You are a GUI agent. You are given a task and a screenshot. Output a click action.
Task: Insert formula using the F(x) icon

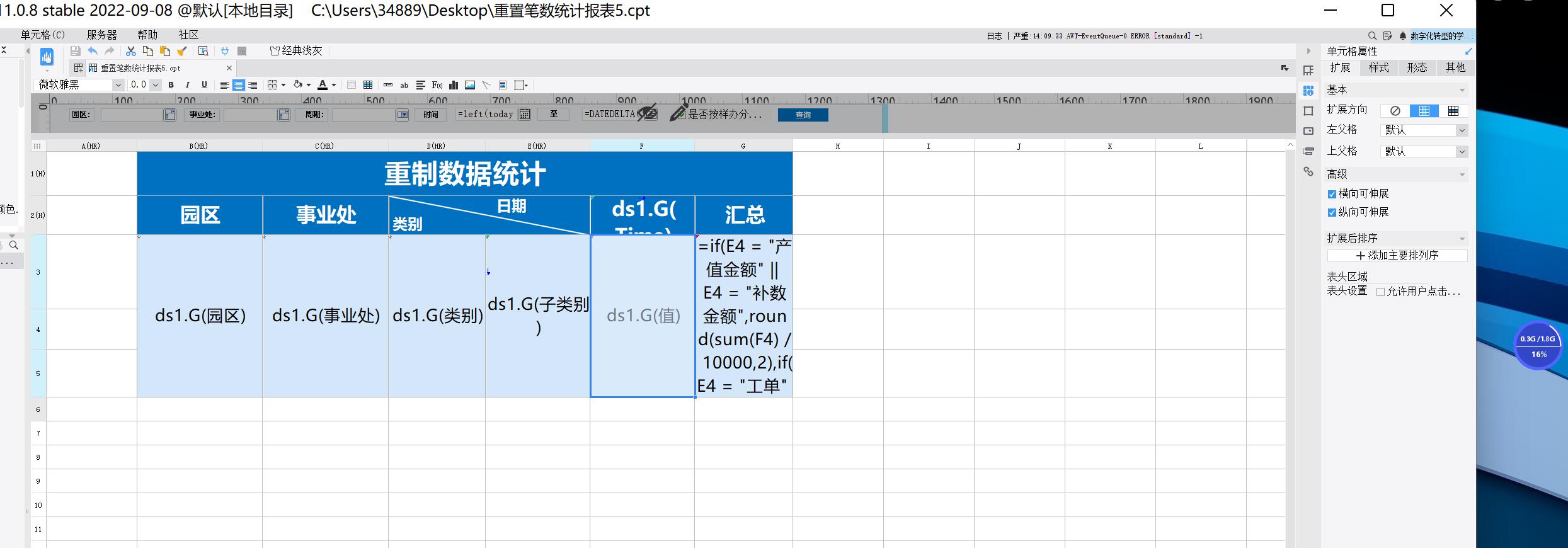point(437,85)
